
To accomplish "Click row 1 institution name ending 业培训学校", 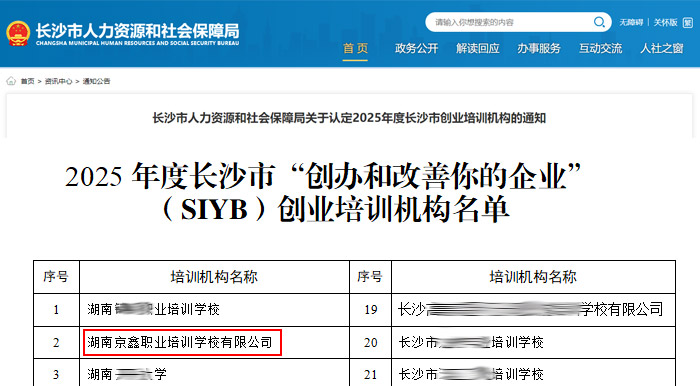I will [x=154, y=309].
